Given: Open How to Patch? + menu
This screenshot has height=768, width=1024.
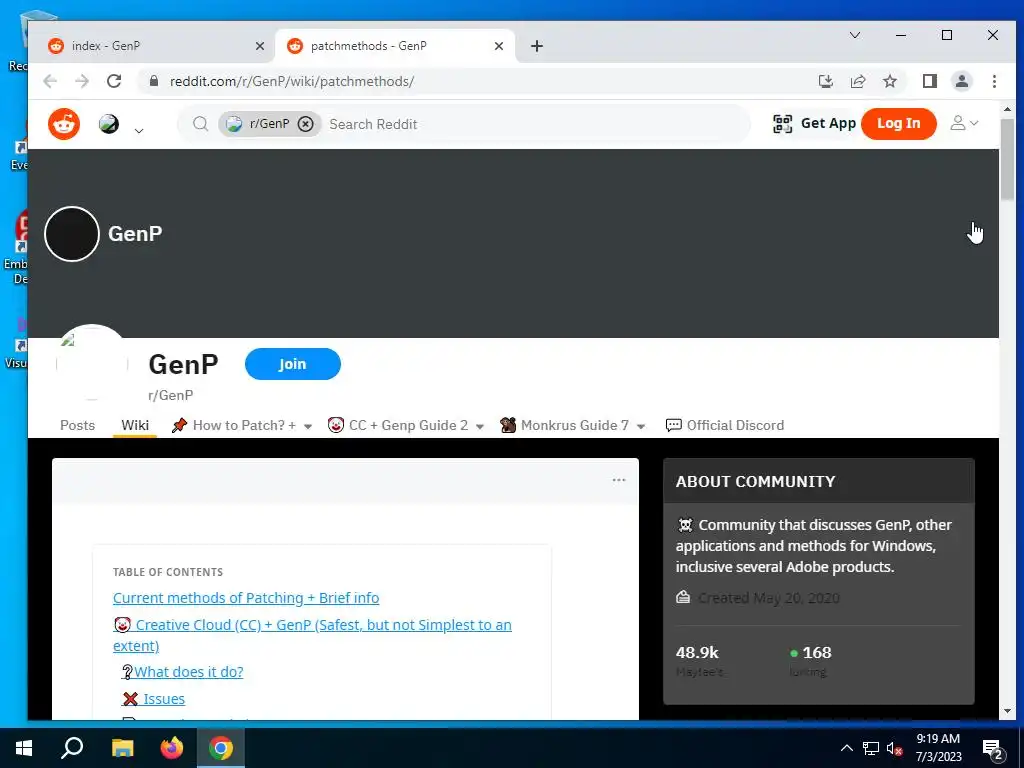Looking at the screenshot, I should pyautogui.click(x=242, y=425).
